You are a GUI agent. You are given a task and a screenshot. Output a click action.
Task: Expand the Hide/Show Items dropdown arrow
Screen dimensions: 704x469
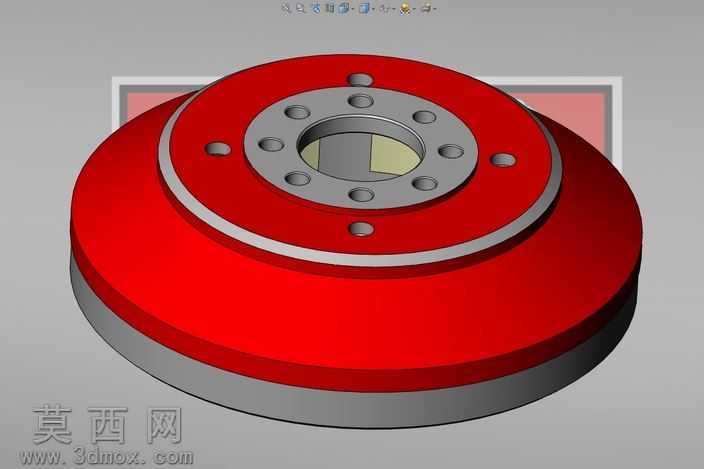394,9
